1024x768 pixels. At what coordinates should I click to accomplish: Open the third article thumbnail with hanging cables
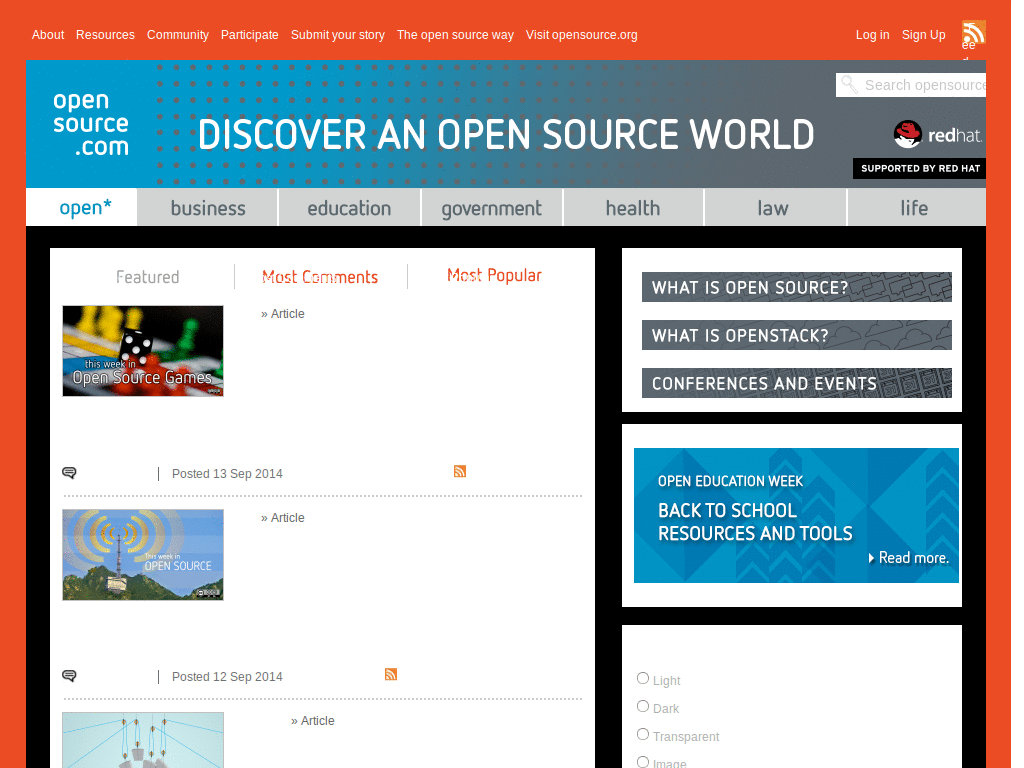[x=143, y=740]
